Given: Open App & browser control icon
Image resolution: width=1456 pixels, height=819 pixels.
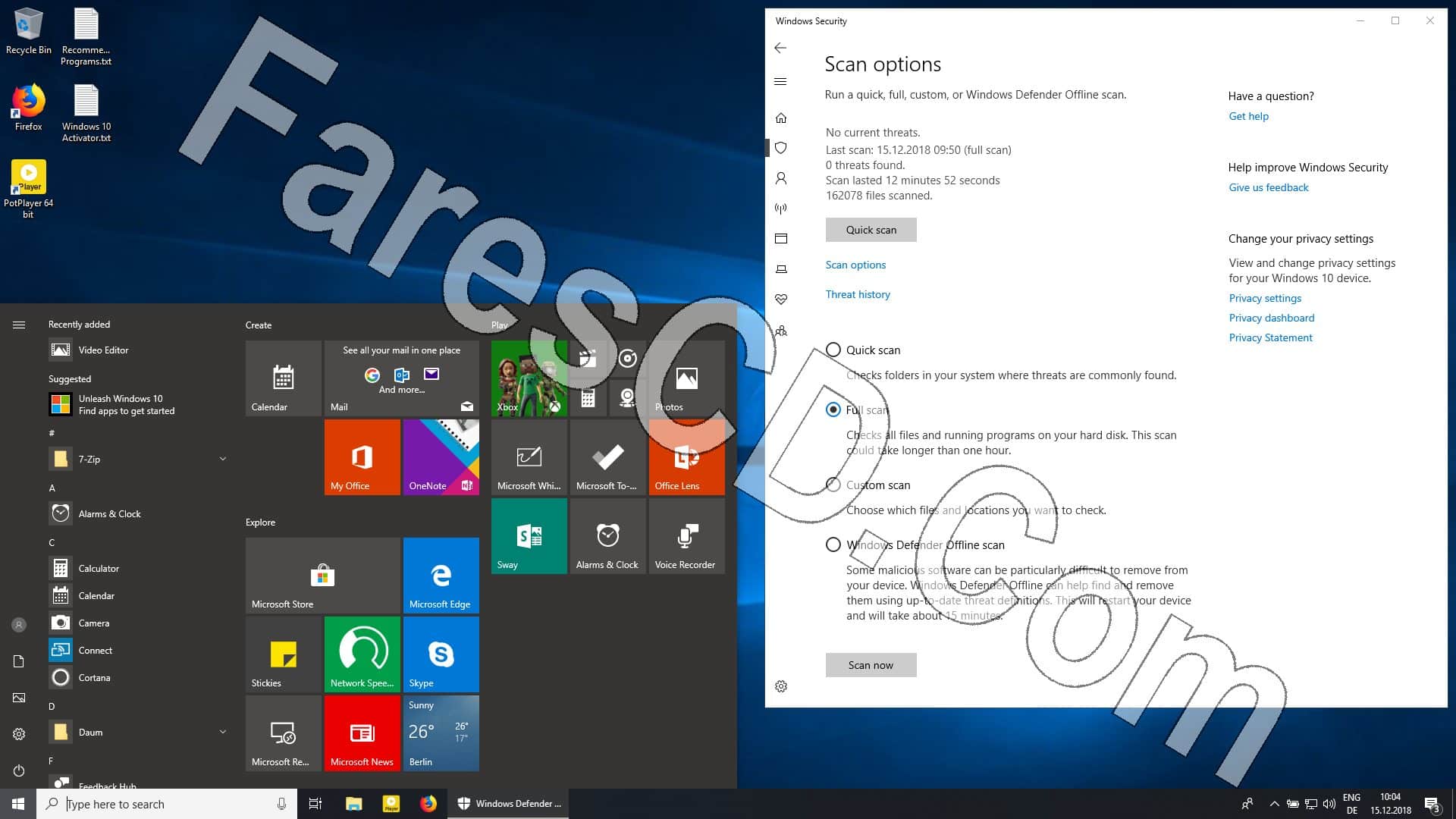Looking at the screenshot, I should tap(781, 239).
